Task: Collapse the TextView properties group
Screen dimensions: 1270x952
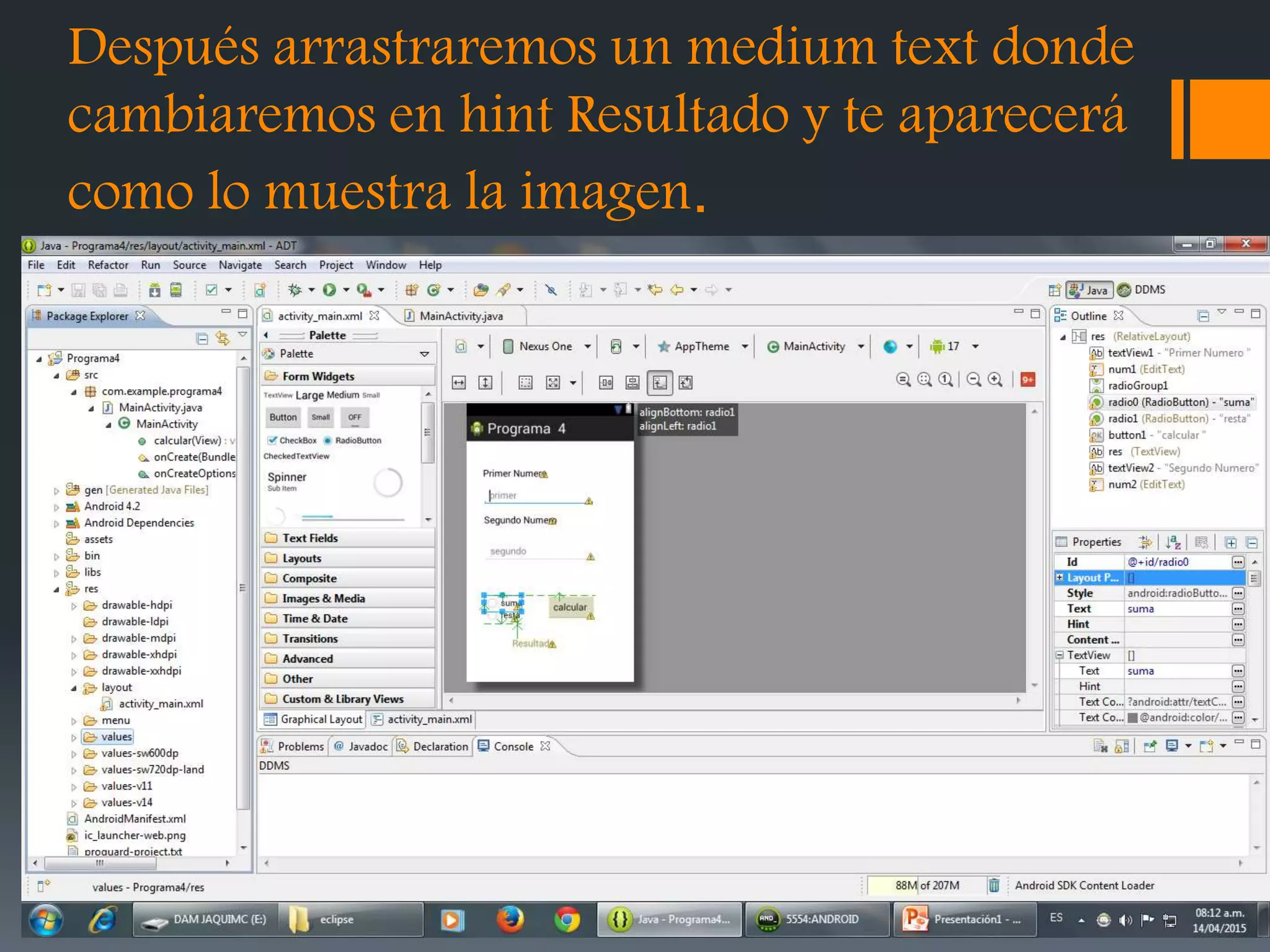Action: tap(1060, 654)
